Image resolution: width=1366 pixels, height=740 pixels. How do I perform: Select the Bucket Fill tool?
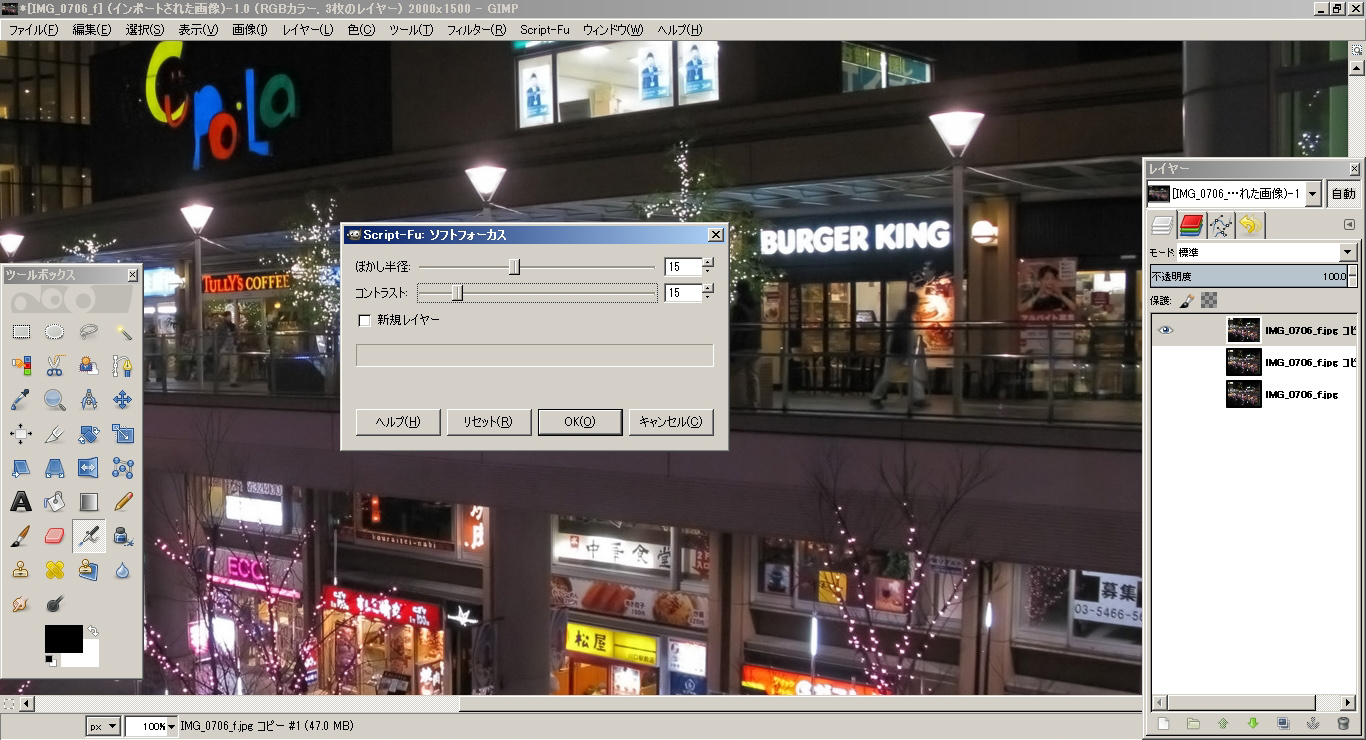[55, 502]
